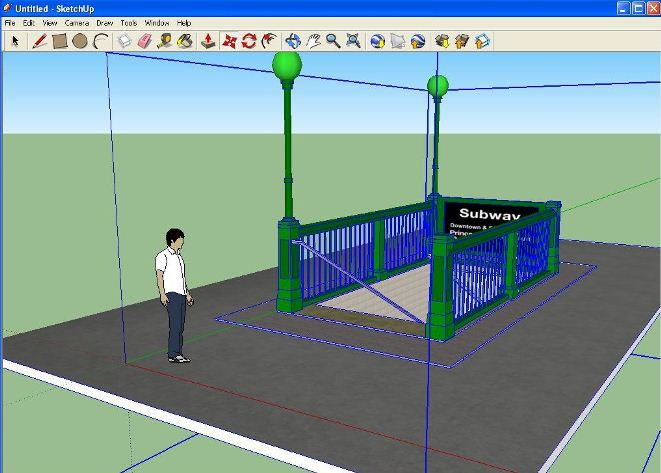Image resolution: width=661 pixels, height=473 pixels.
Task: Activate the Eraser tool
Action: click(x=144, y=41)
